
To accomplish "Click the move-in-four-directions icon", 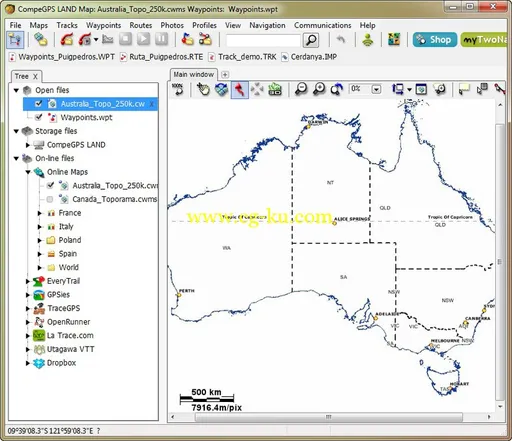I will [257, 89].
